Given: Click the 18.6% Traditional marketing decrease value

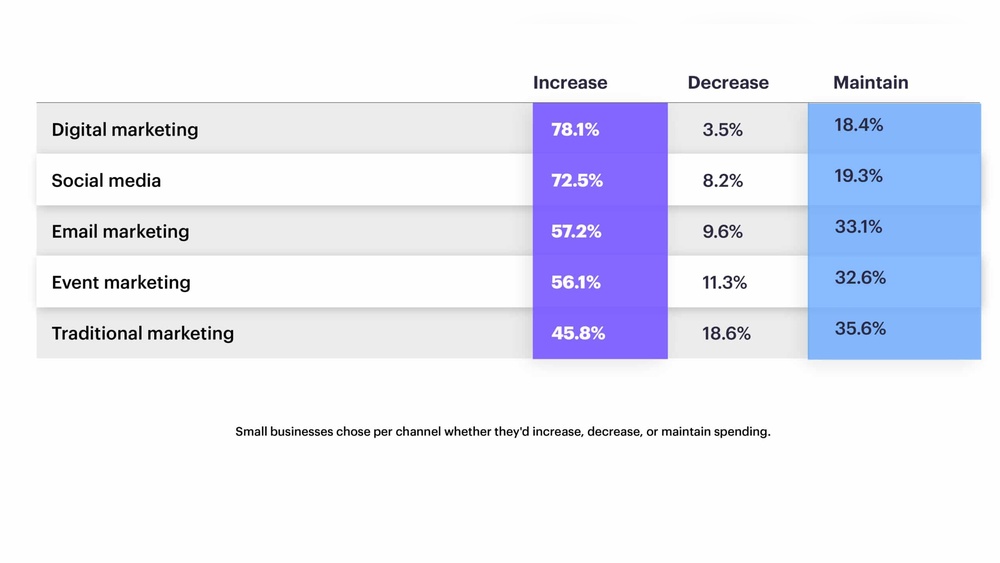Looking at the screenshot, I should [x=727, y=334].
